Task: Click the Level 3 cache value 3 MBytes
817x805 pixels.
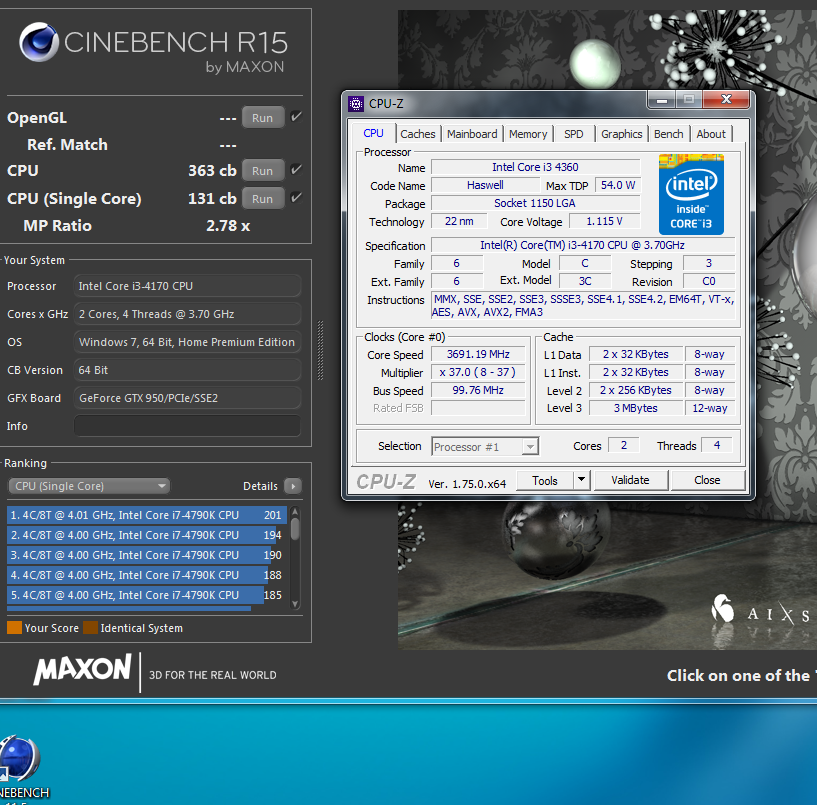Action: [x=636, y=408]
